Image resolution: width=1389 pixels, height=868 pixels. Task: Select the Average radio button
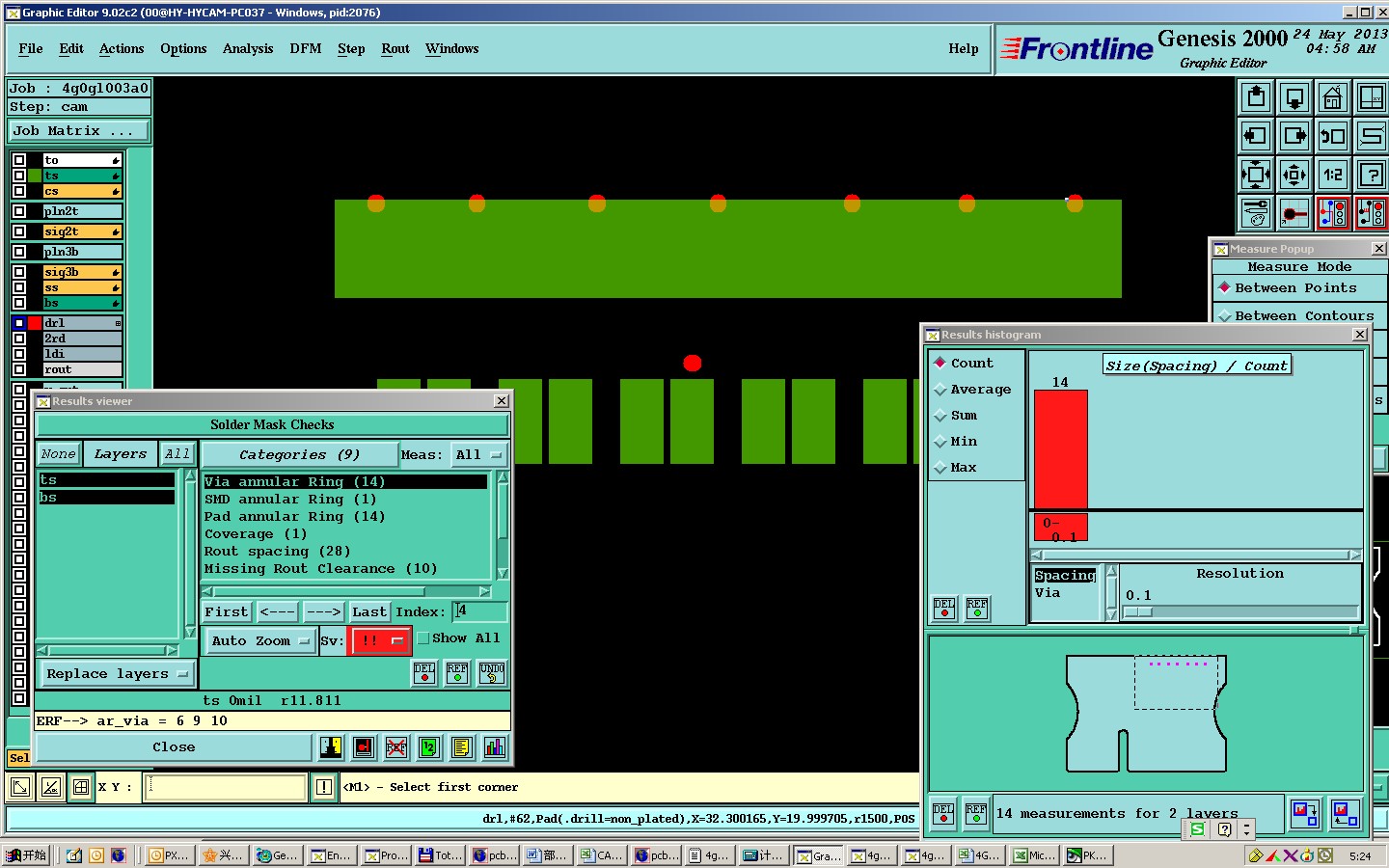point(940,389)
